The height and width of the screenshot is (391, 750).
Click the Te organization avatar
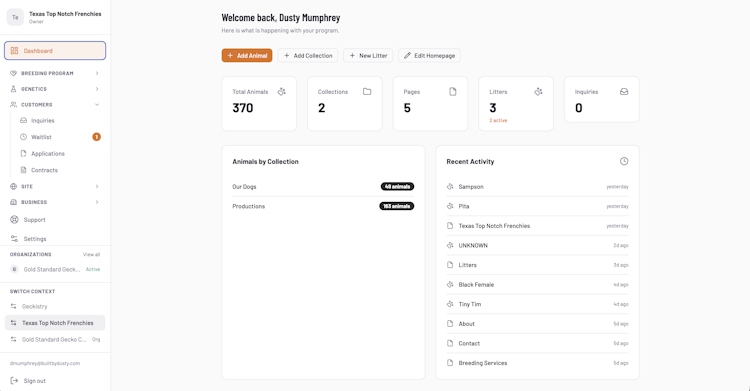tap(15, 17)
